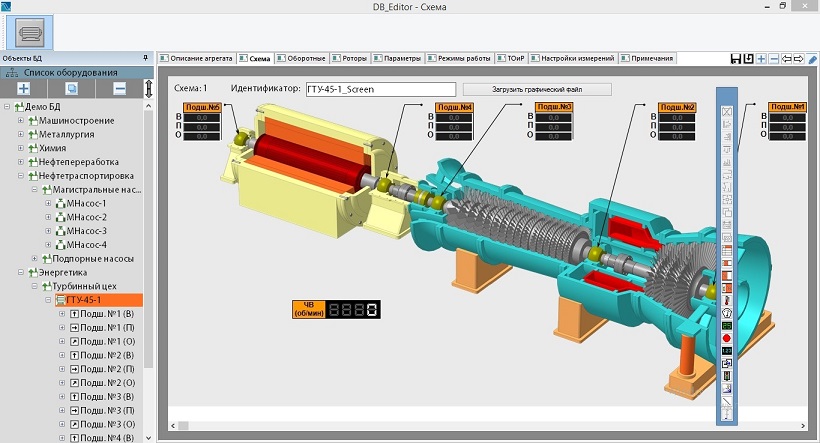The image size is (820, 443).
Task: Expand the Машиностроение tree node
Action: 20,121
